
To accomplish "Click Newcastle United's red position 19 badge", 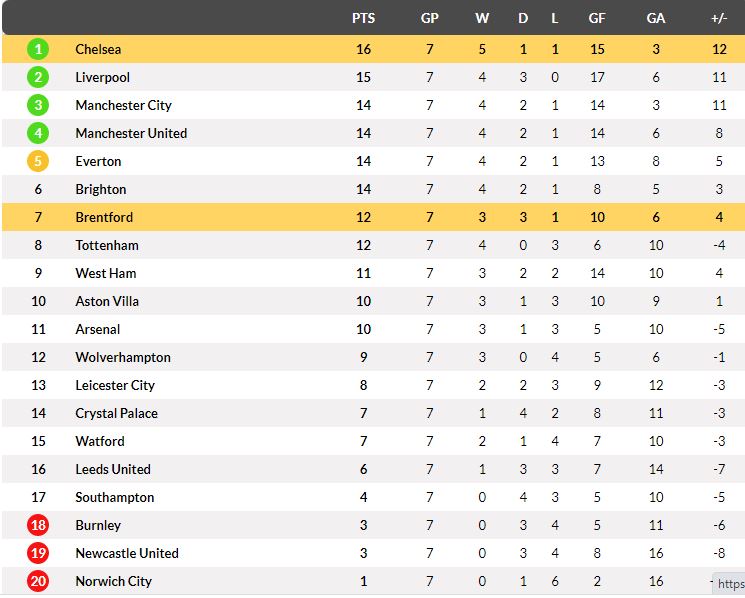I will pyautogui.click(x=38, y=553).
